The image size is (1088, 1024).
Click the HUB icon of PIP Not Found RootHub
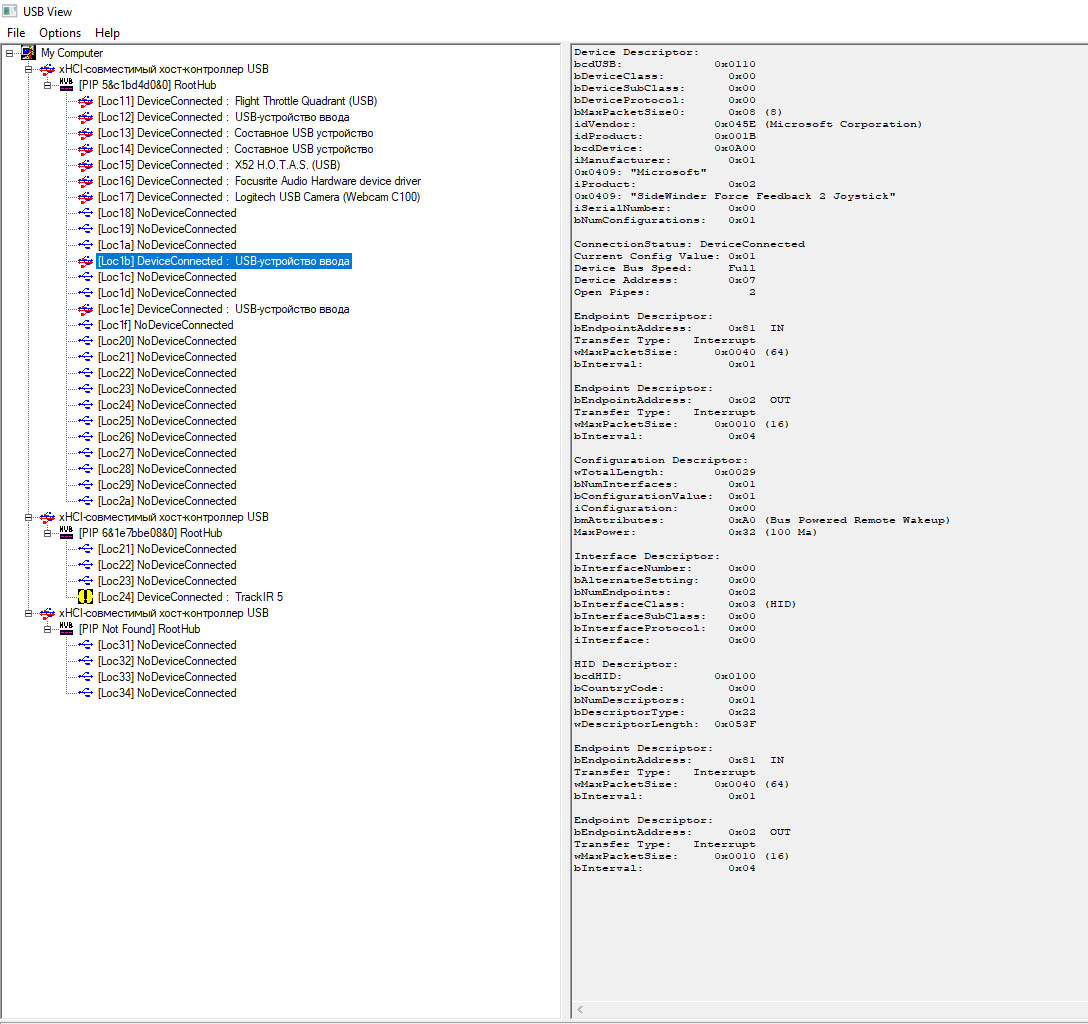pos(66,629)
